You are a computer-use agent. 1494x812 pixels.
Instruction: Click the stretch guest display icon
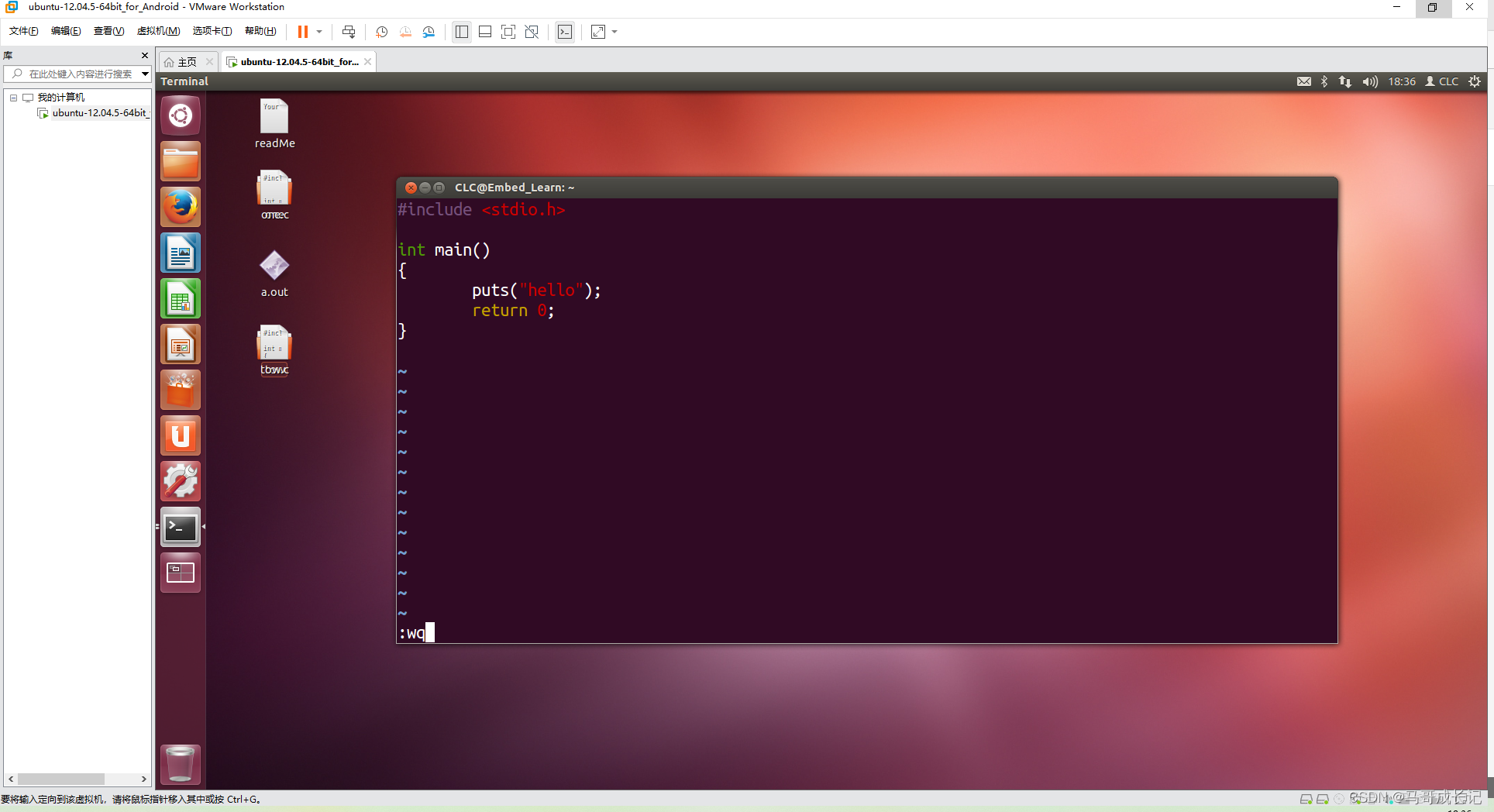pyautogui.click(x=598, y=32)
